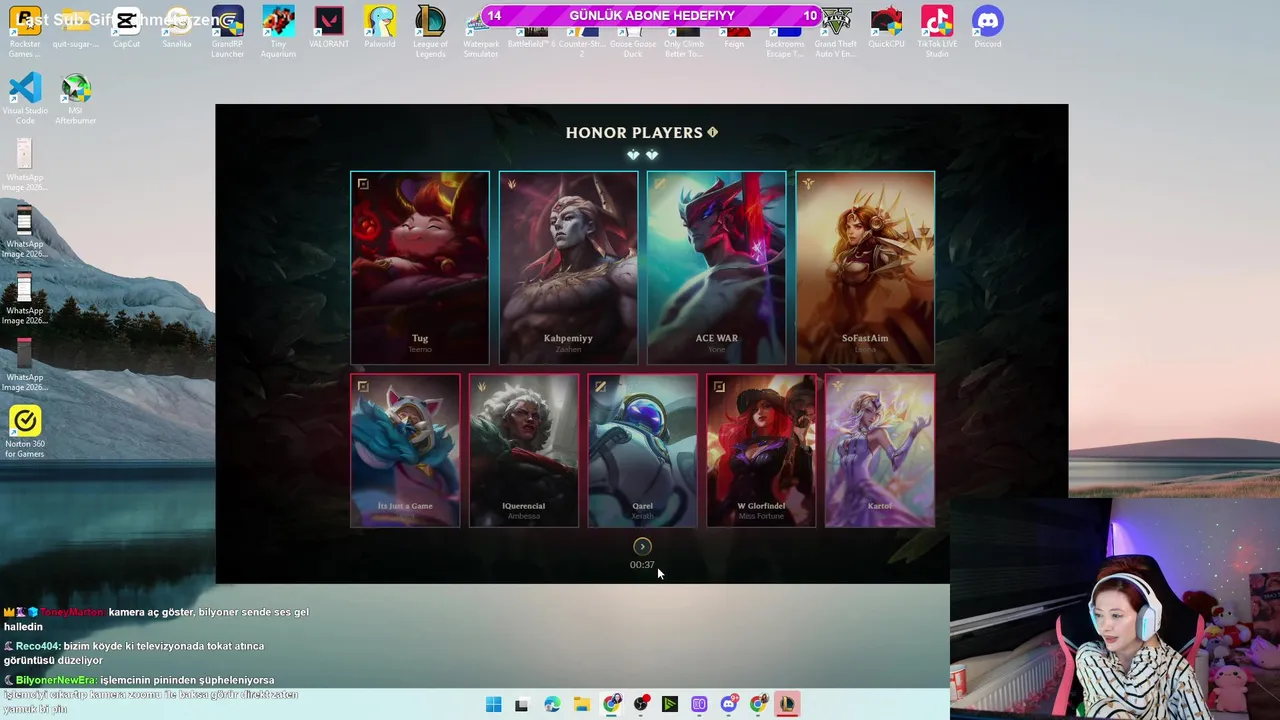Open the Rockstar Games desktop shortcut
Screen dimensions: 1280x720
click(25, 31)
